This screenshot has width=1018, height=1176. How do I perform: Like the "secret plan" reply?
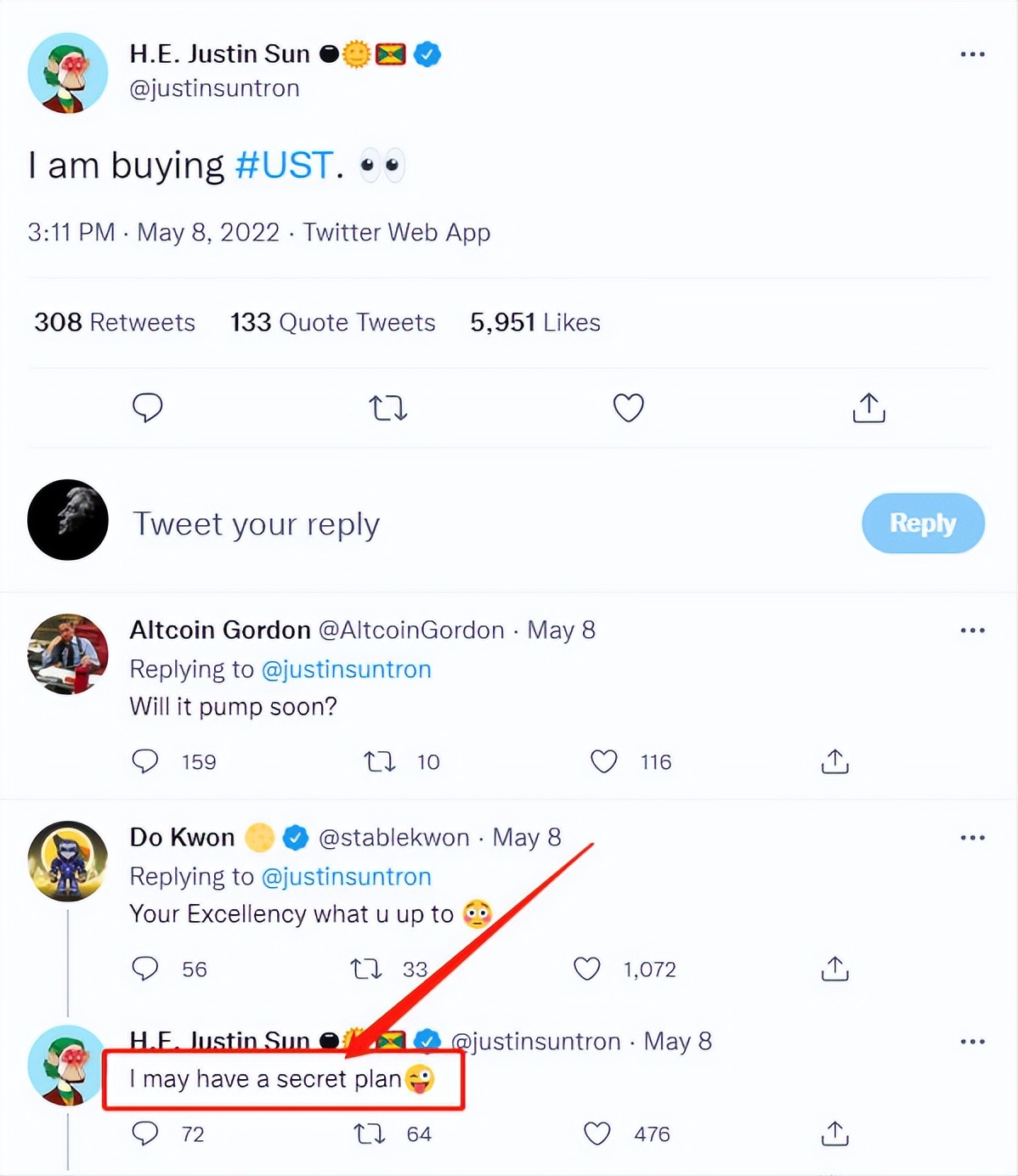click(597, 1134)
